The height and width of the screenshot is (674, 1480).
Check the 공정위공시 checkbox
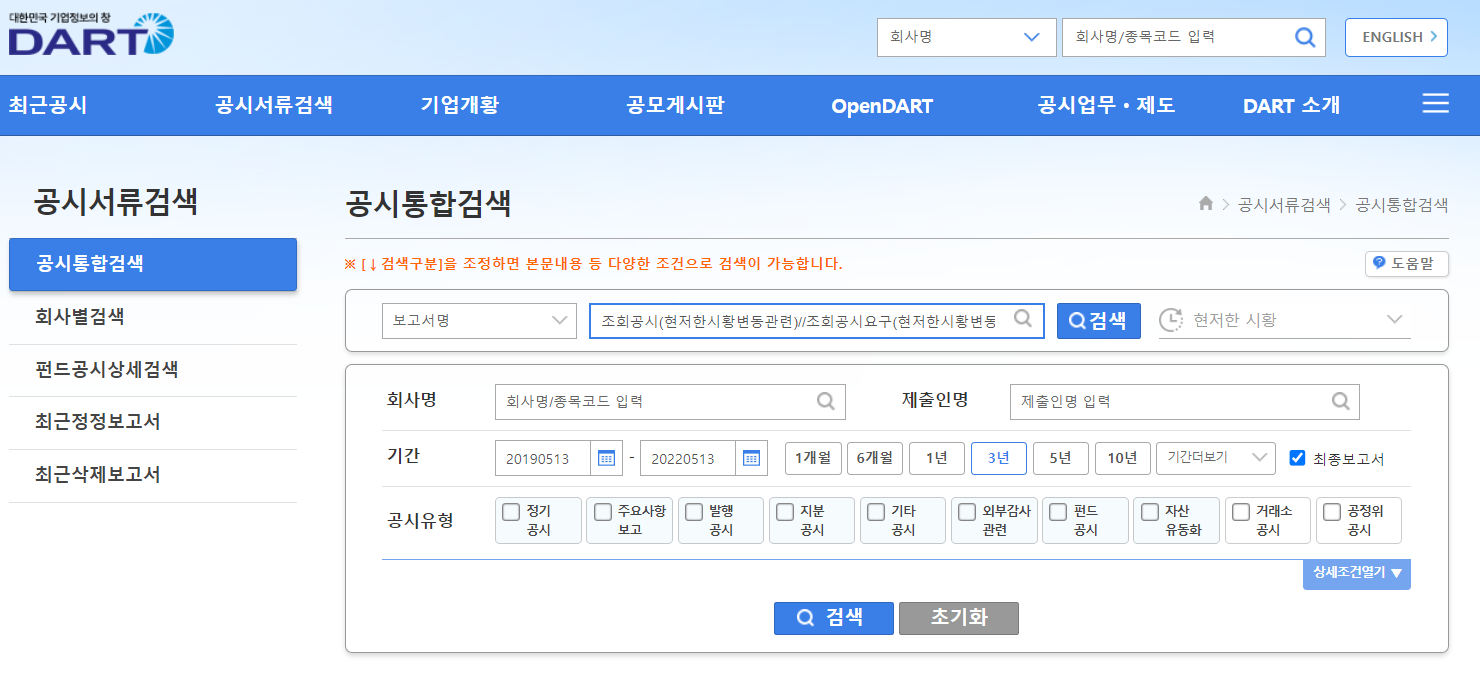click(x=1332, y=512)
